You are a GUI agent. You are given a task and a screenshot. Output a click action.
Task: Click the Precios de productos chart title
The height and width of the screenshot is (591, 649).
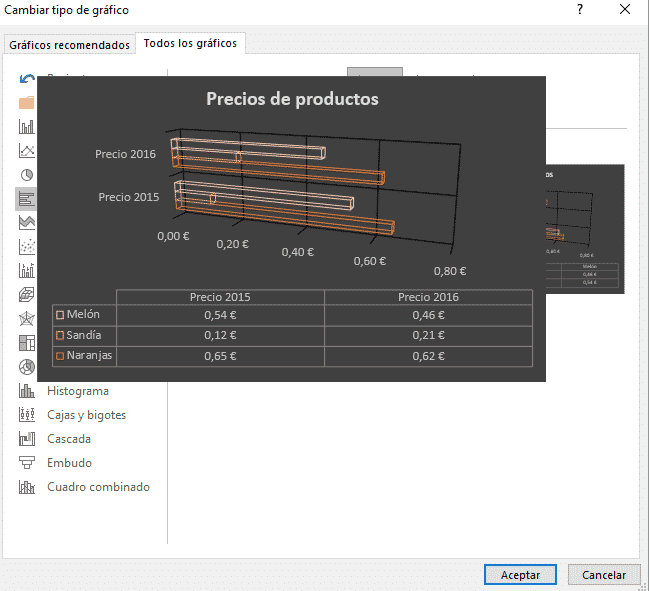pos(292,99)
